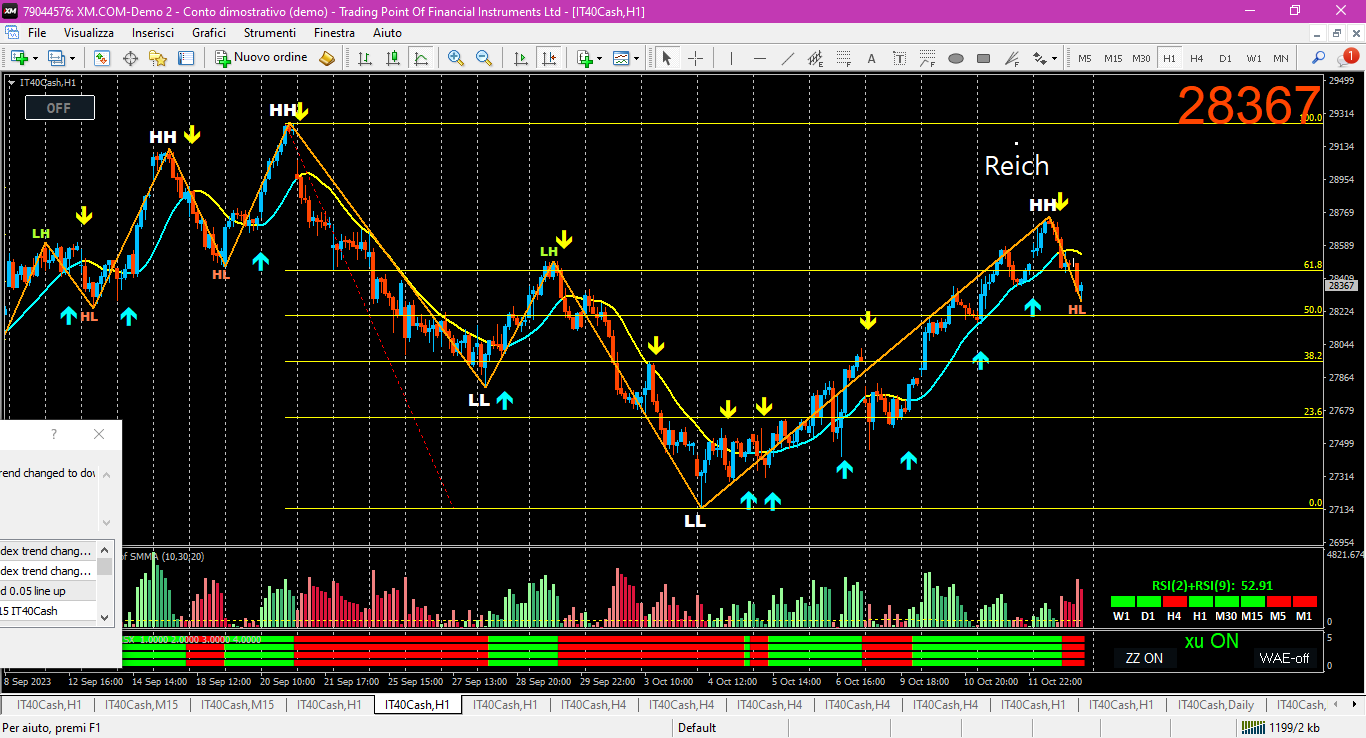This screenshot has height=738, width=1366.
Task: Open the Navigator folder-star icon
Action: [158, 58]
